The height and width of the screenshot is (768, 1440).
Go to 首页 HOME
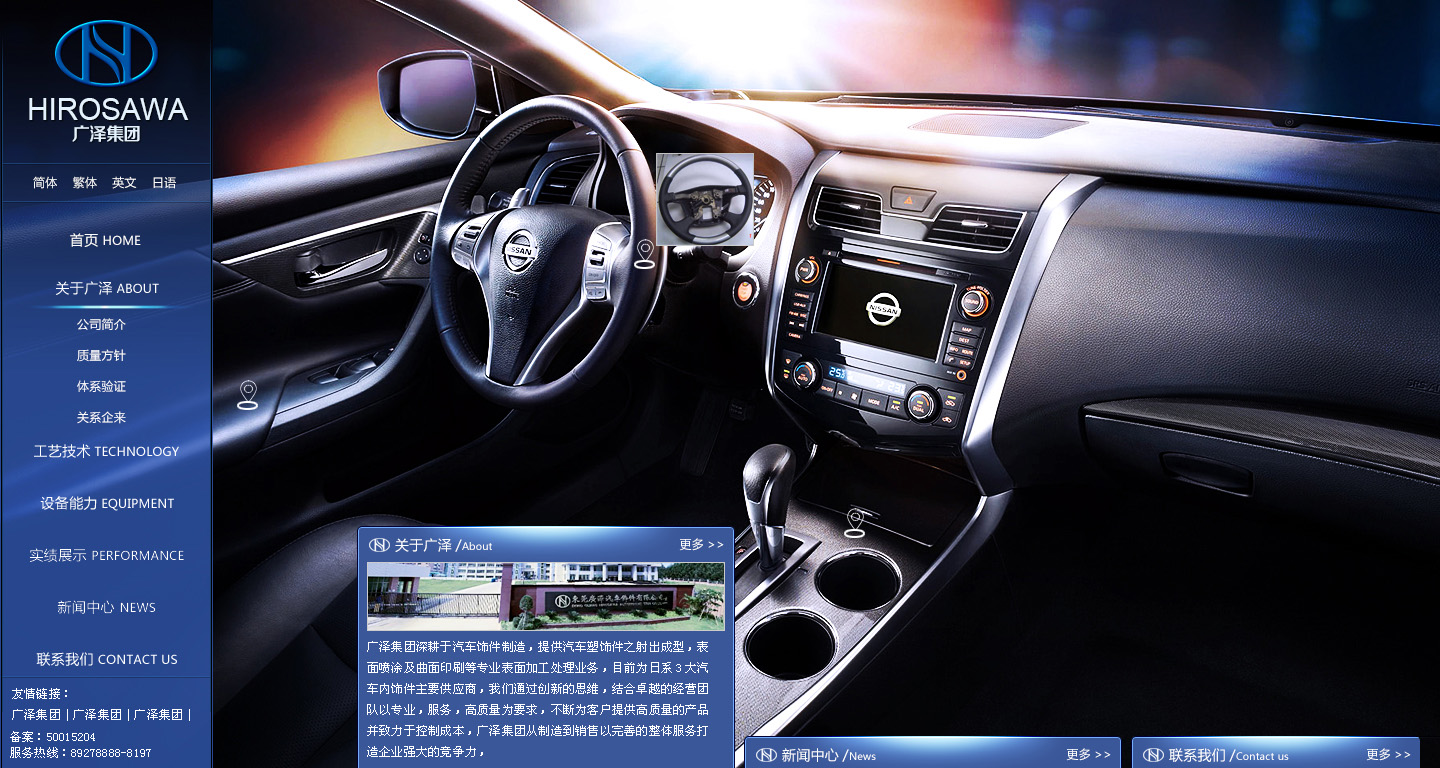point(105,240)
